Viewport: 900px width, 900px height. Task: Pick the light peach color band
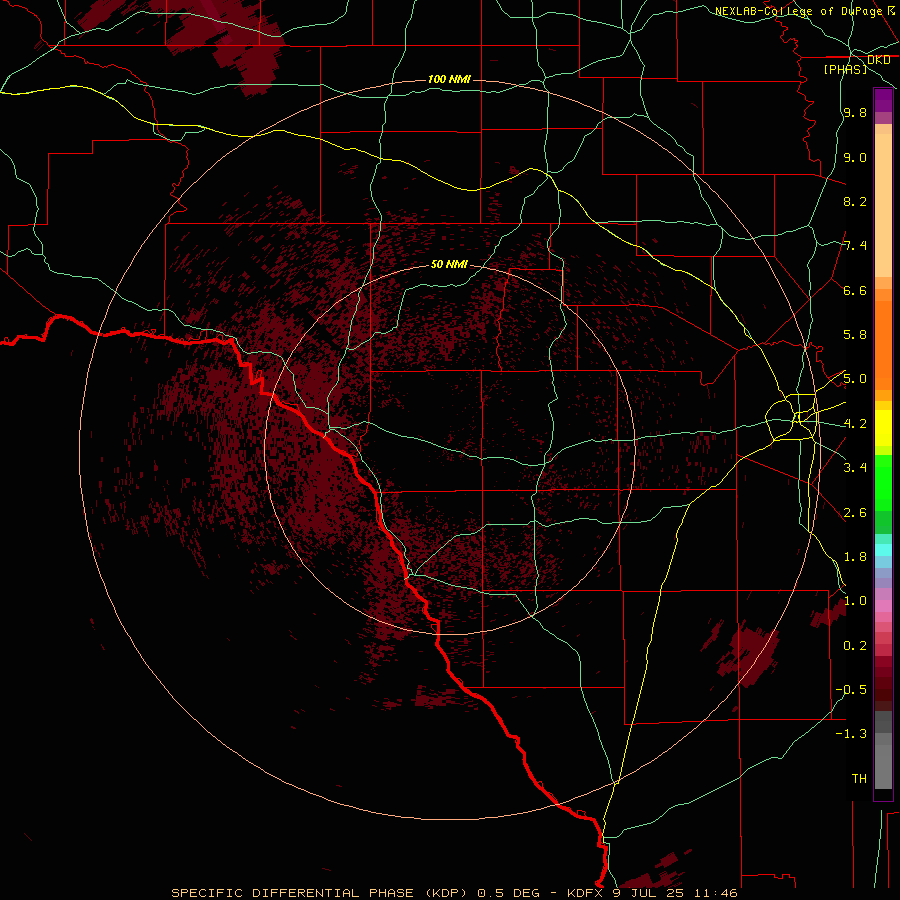pos(883,205)
